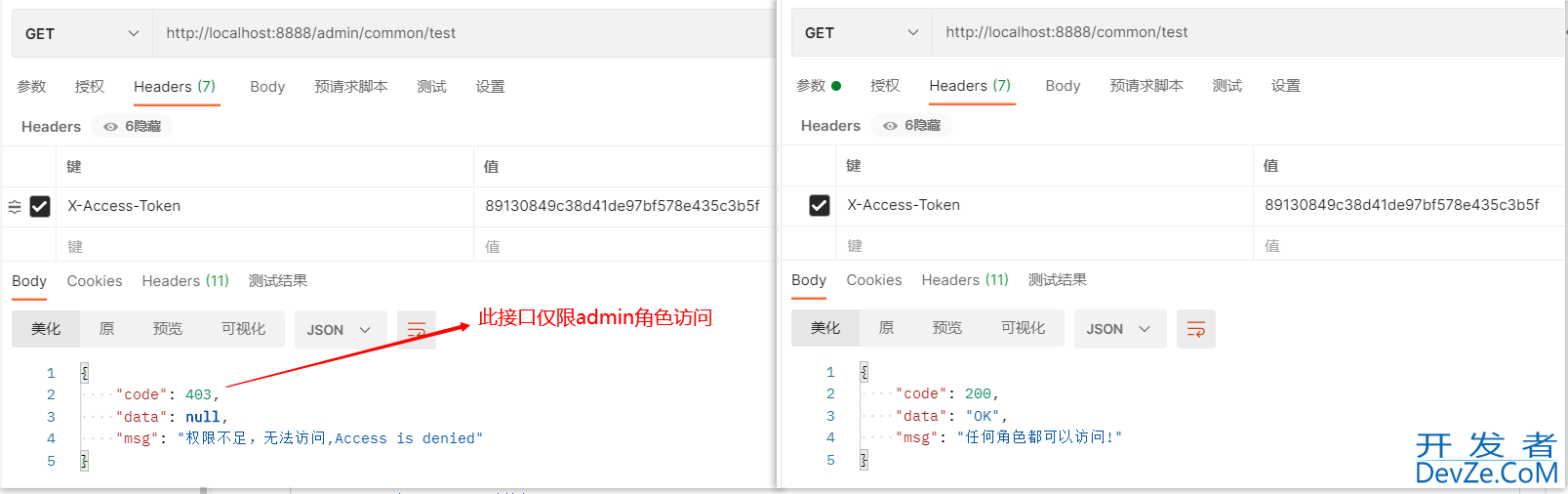Image resolution: width=1568 pixels, height=494 pixels.
Task: Select response Body tab in left panel
Action: (29, 280)
